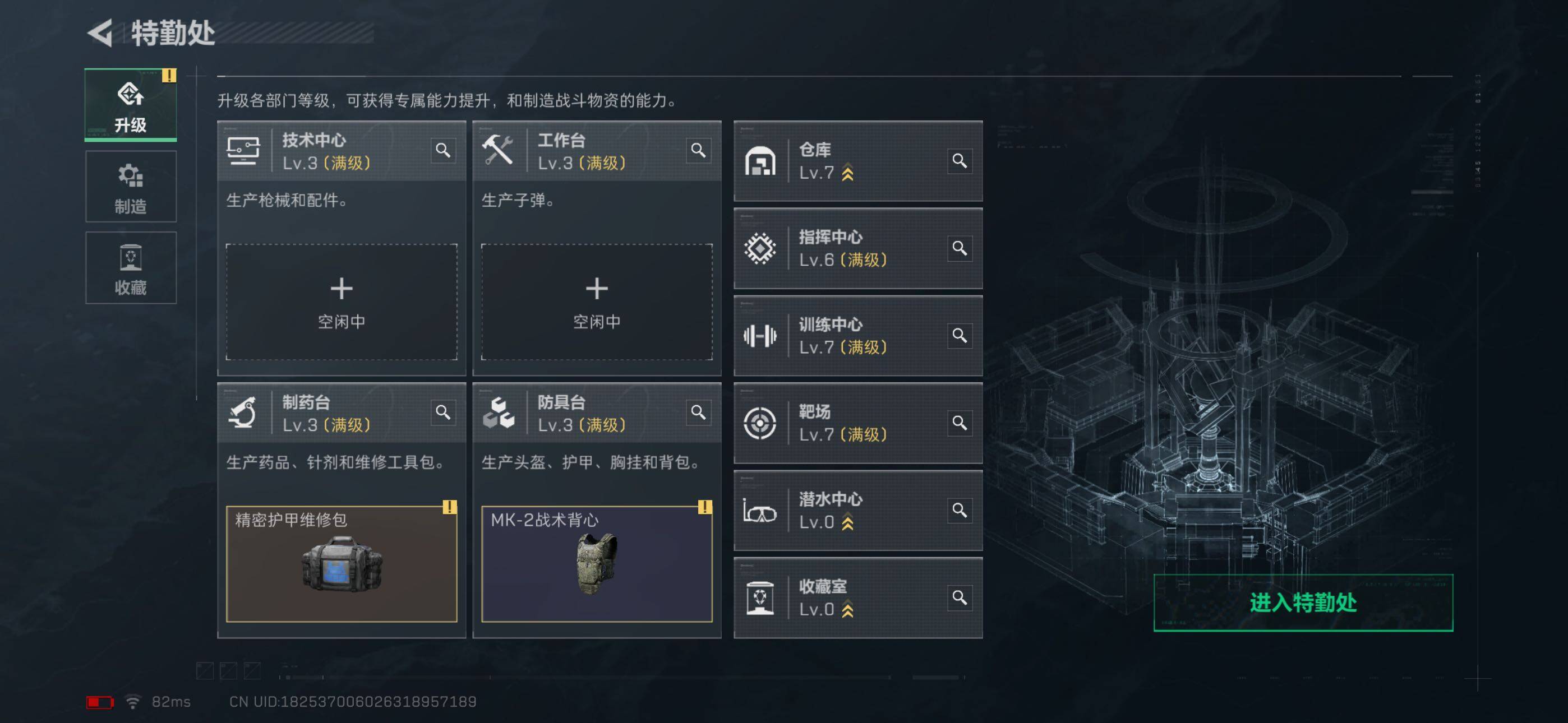1568x723 pixels.
Task: Select the 升级 tab
Action: pyautogui.click(x=131, y=105)
